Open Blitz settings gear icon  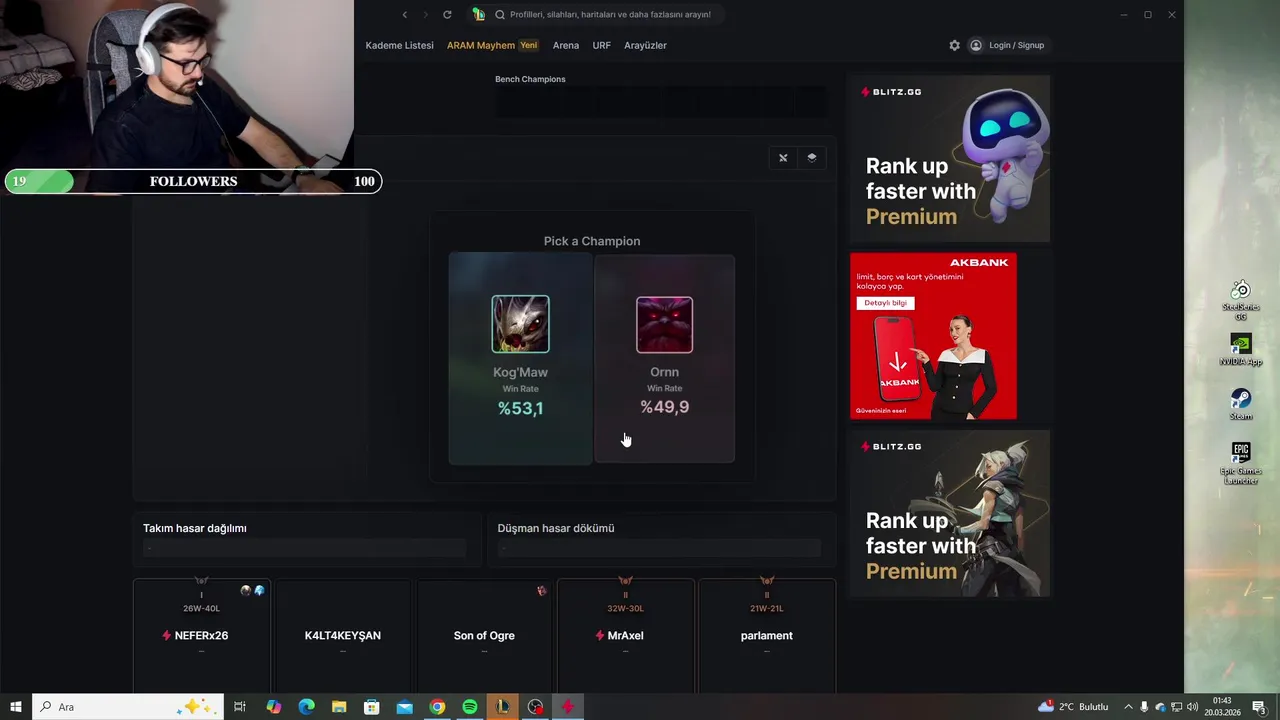pyautogui.click(x=954, y=45)
